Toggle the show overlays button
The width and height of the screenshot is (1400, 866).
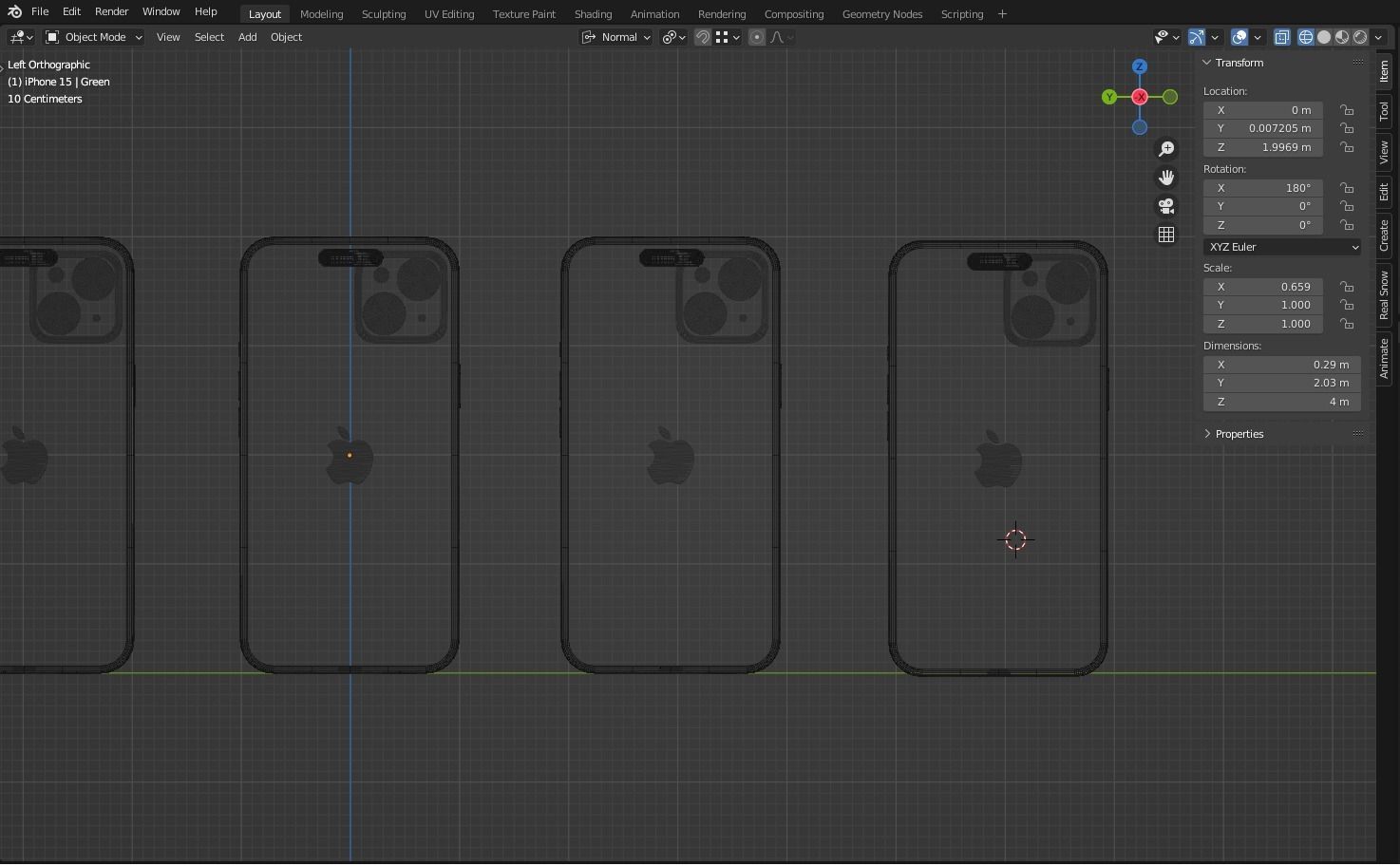(x=1239, y=37)
